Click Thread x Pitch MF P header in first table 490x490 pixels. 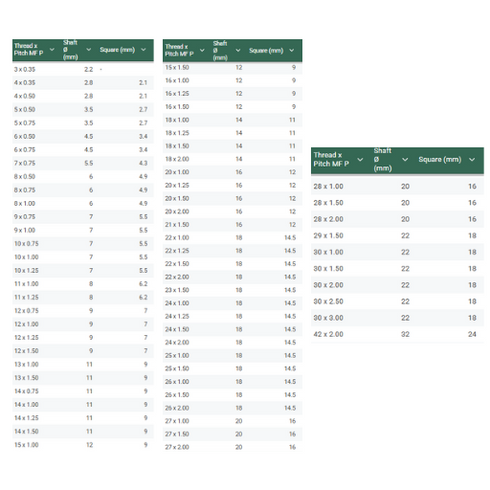pos(29,49)
